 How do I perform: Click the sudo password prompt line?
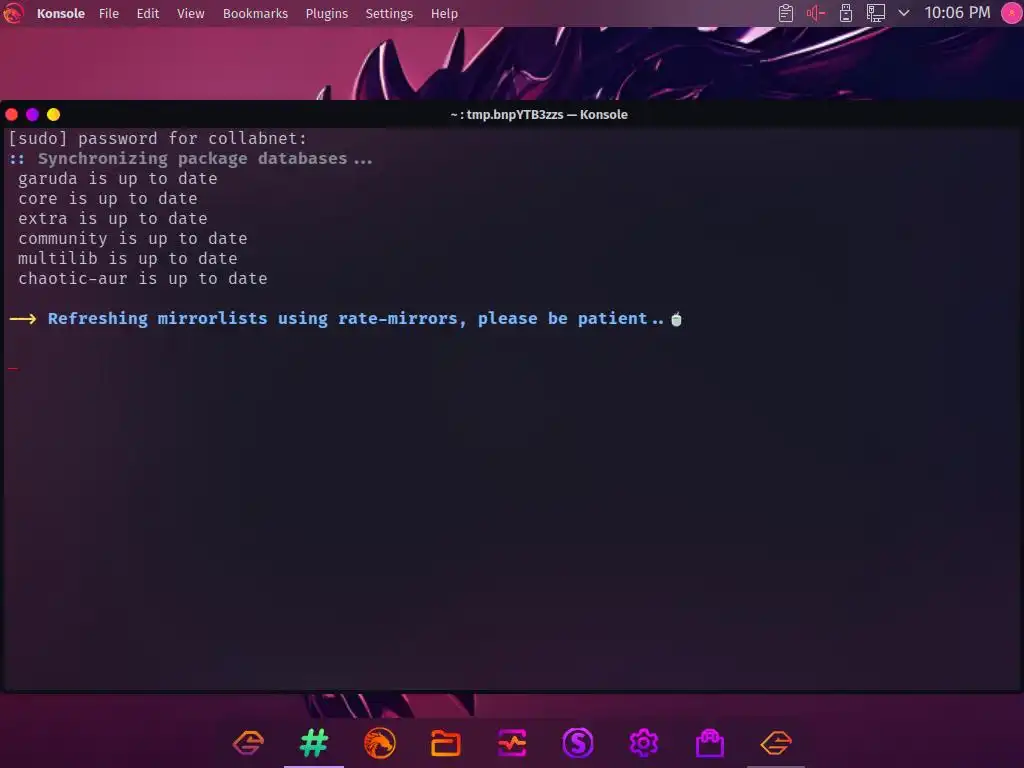(157, 138)
